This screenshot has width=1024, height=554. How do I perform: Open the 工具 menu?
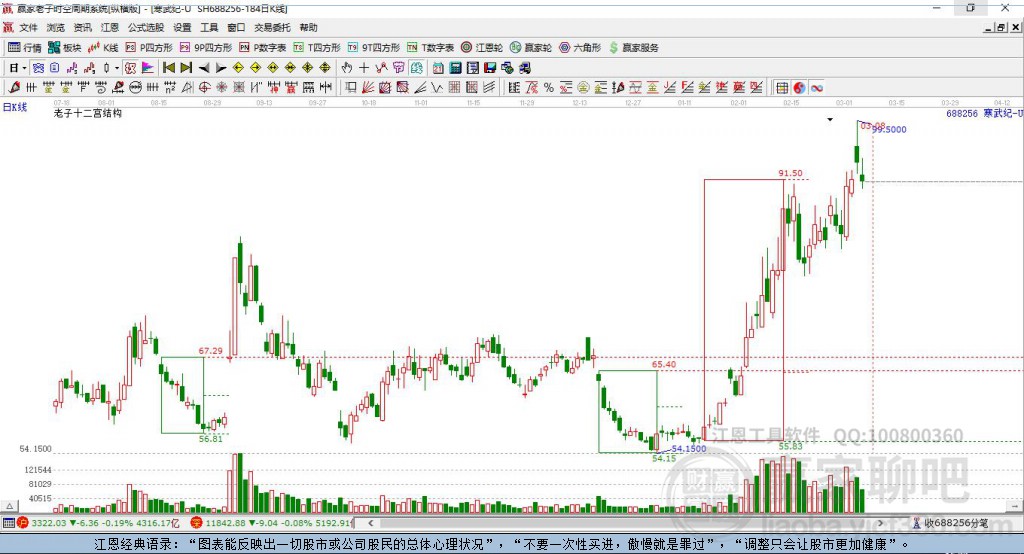(209, 27)
